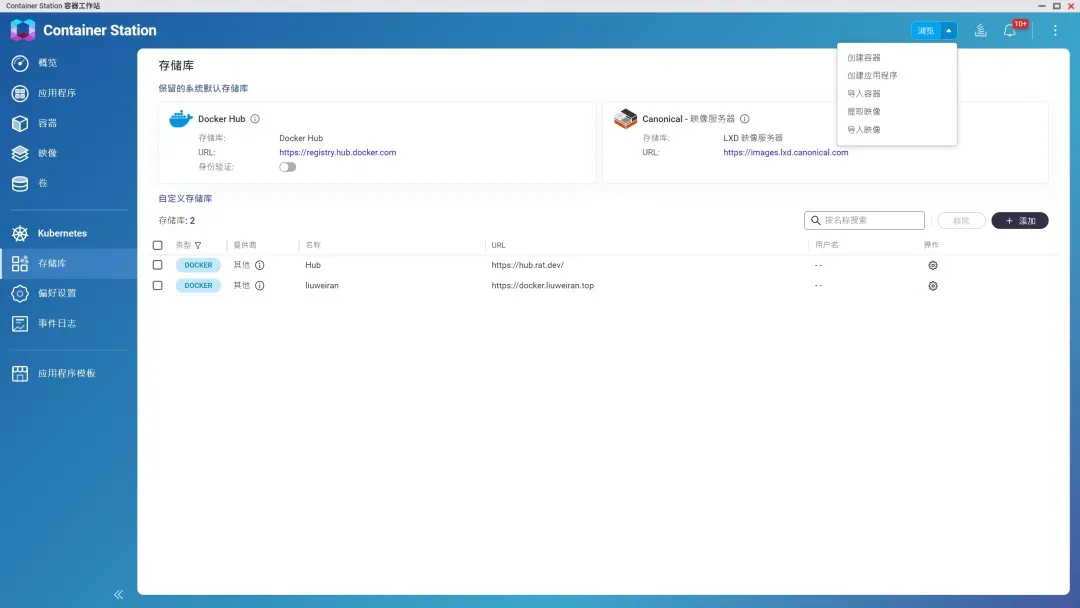This screenshot has height=608, width=1080.
Task: Click the 按名称搜索 search field
Action: click(x=870, y=220)
